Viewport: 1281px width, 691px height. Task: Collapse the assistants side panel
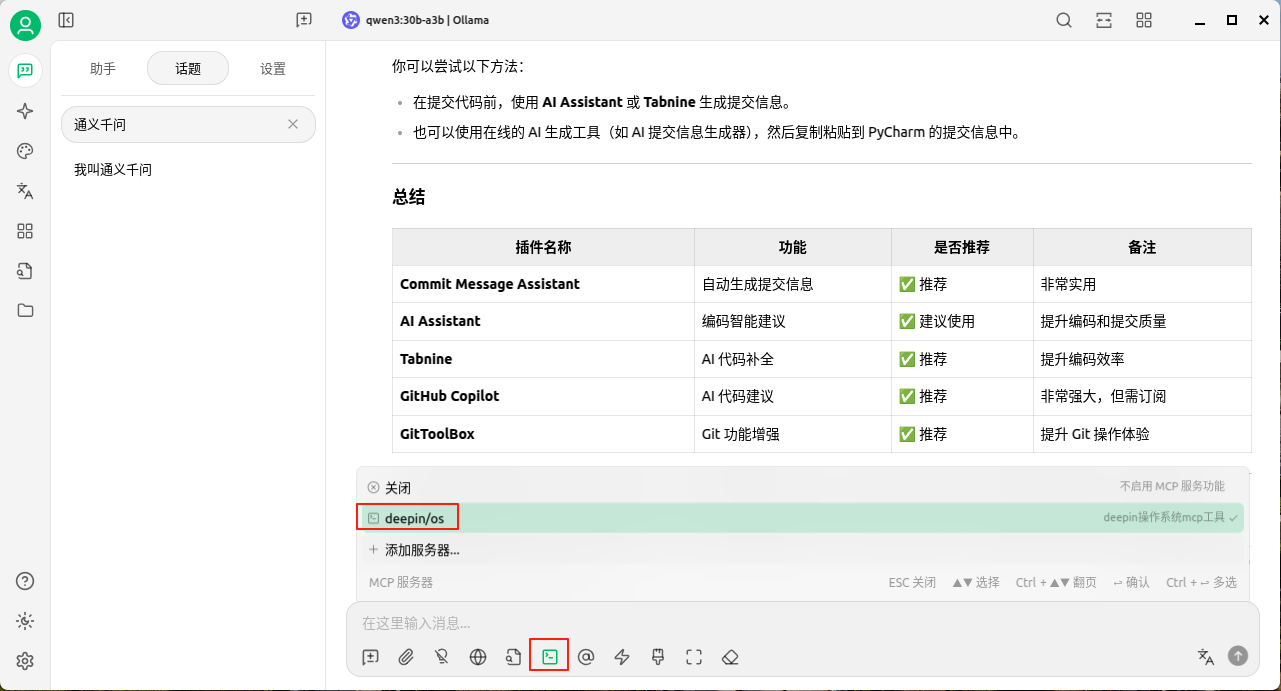[66, 20]
